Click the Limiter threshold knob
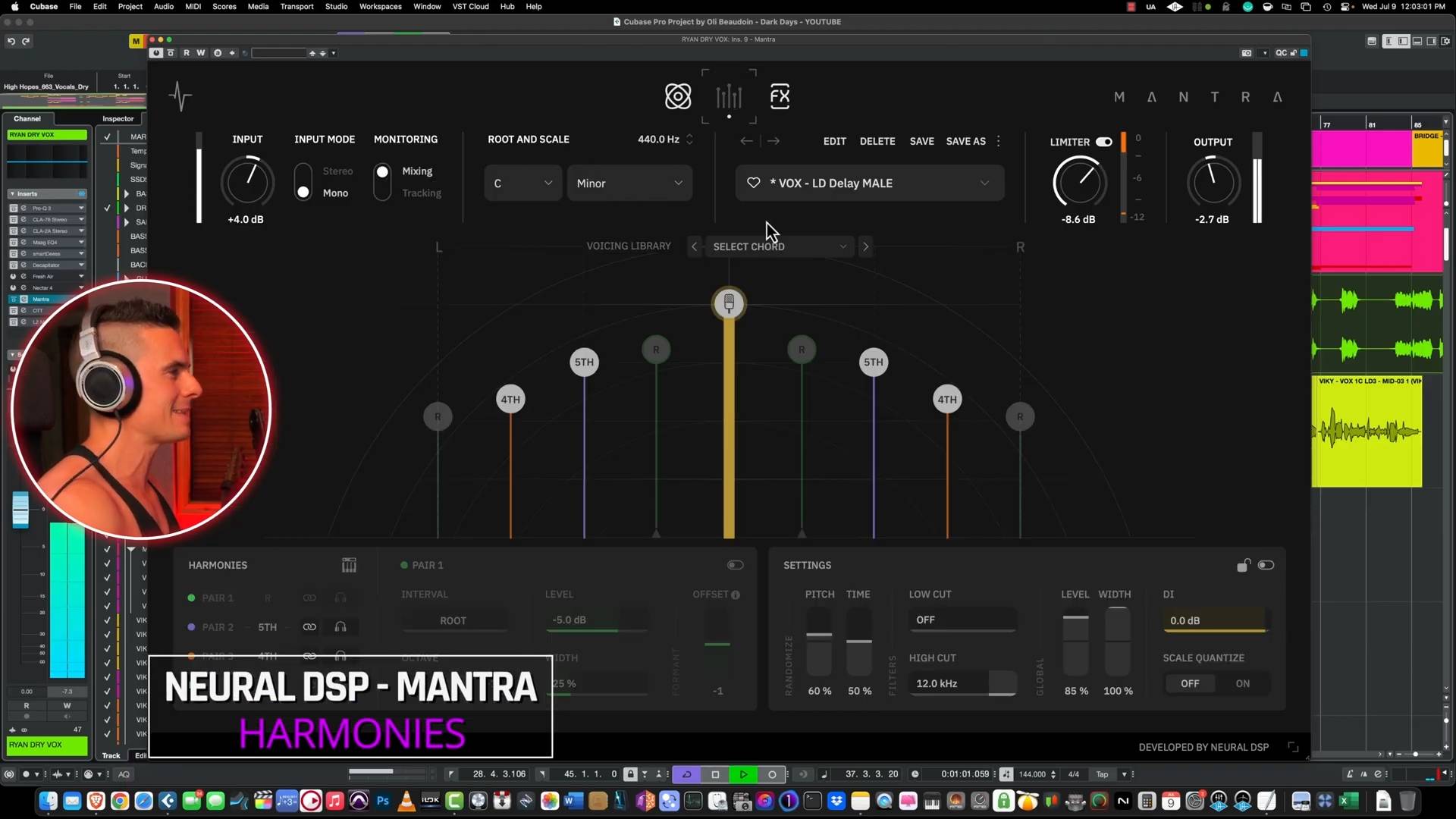 1079,182
